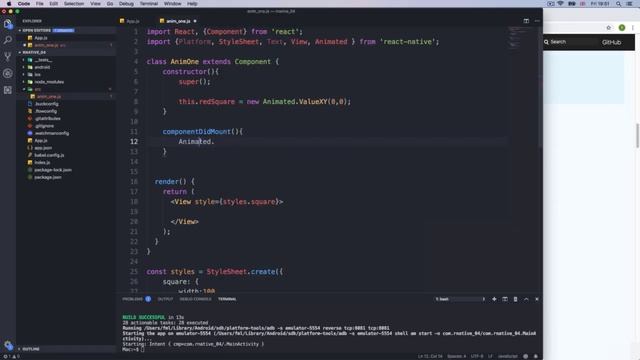Open package.json in file tree

pyautogui.click(x=48, y=178)
